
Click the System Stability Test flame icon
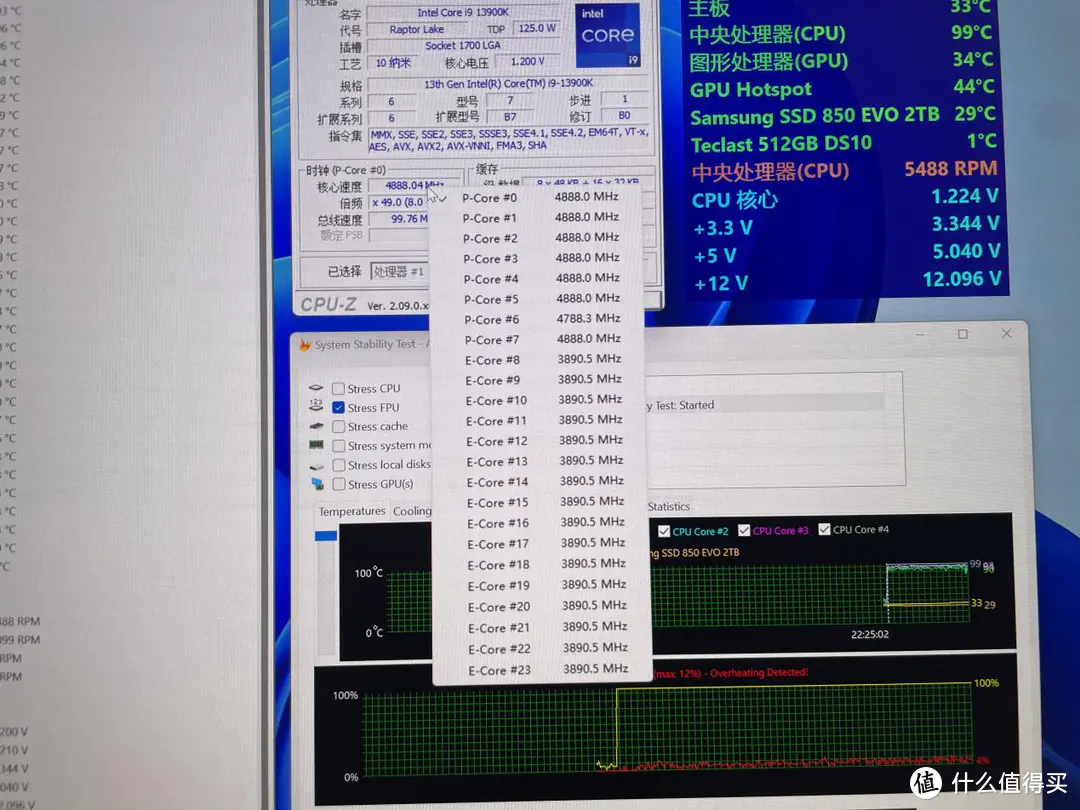(x=304, y=344)
